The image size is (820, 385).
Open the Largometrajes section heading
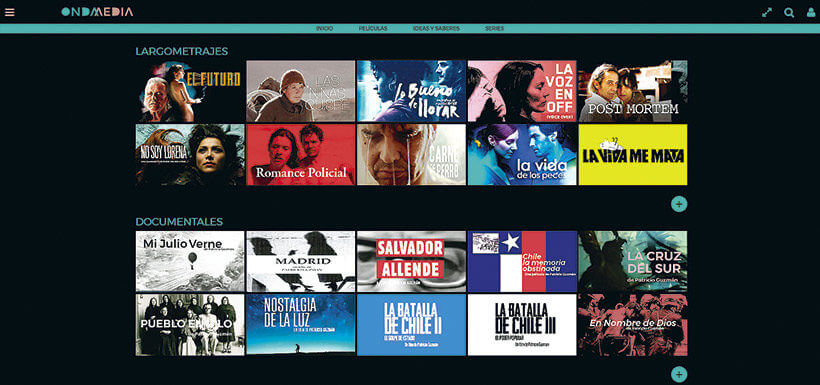pos(181,51)
